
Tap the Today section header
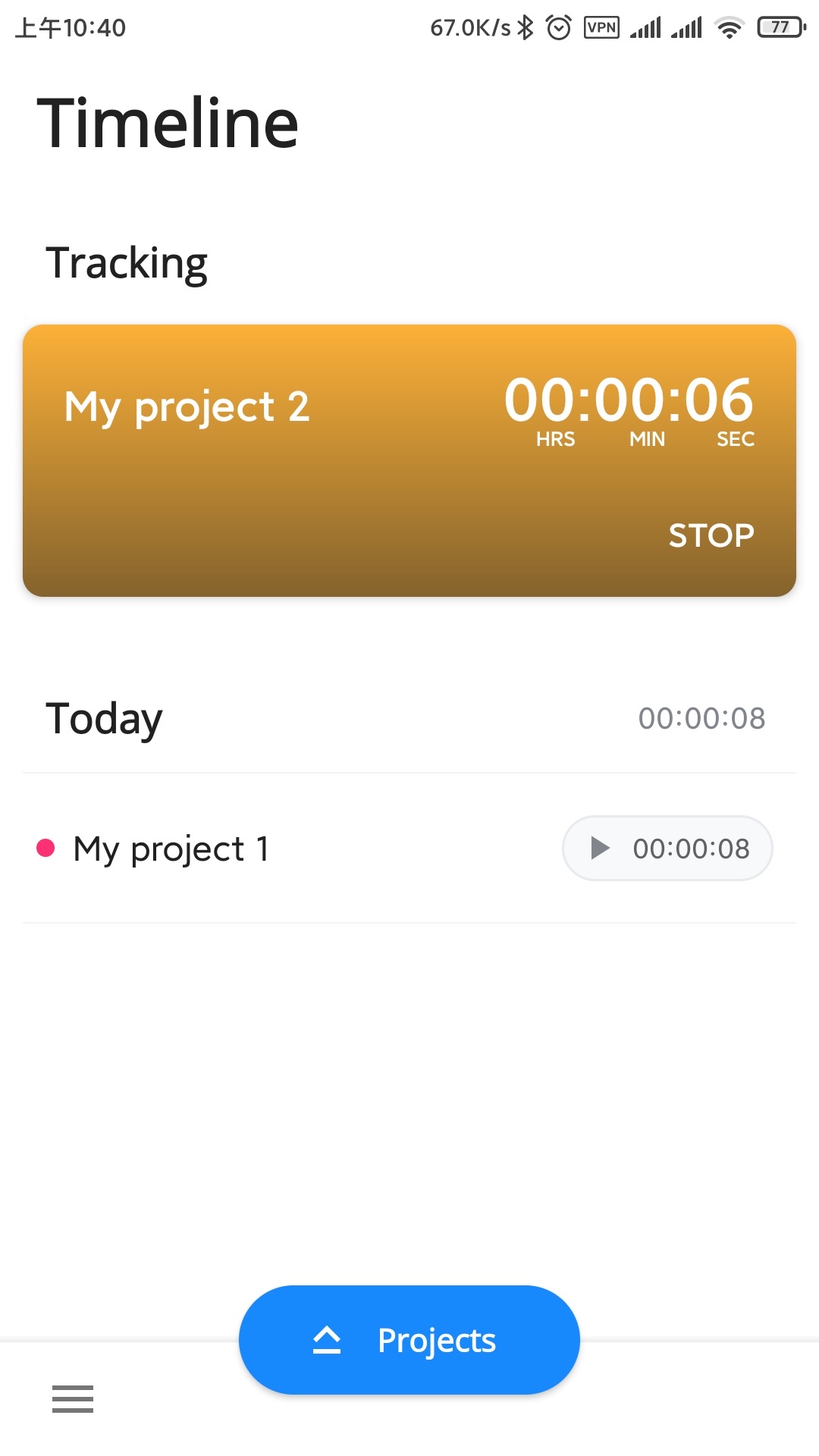point(105,718)
